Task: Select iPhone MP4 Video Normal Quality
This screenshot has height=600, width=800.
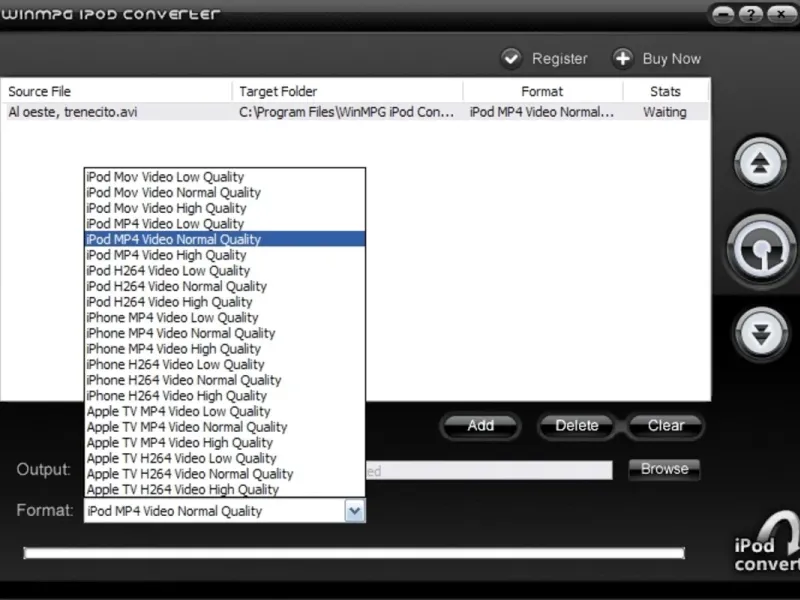Action: click(224, 333)
